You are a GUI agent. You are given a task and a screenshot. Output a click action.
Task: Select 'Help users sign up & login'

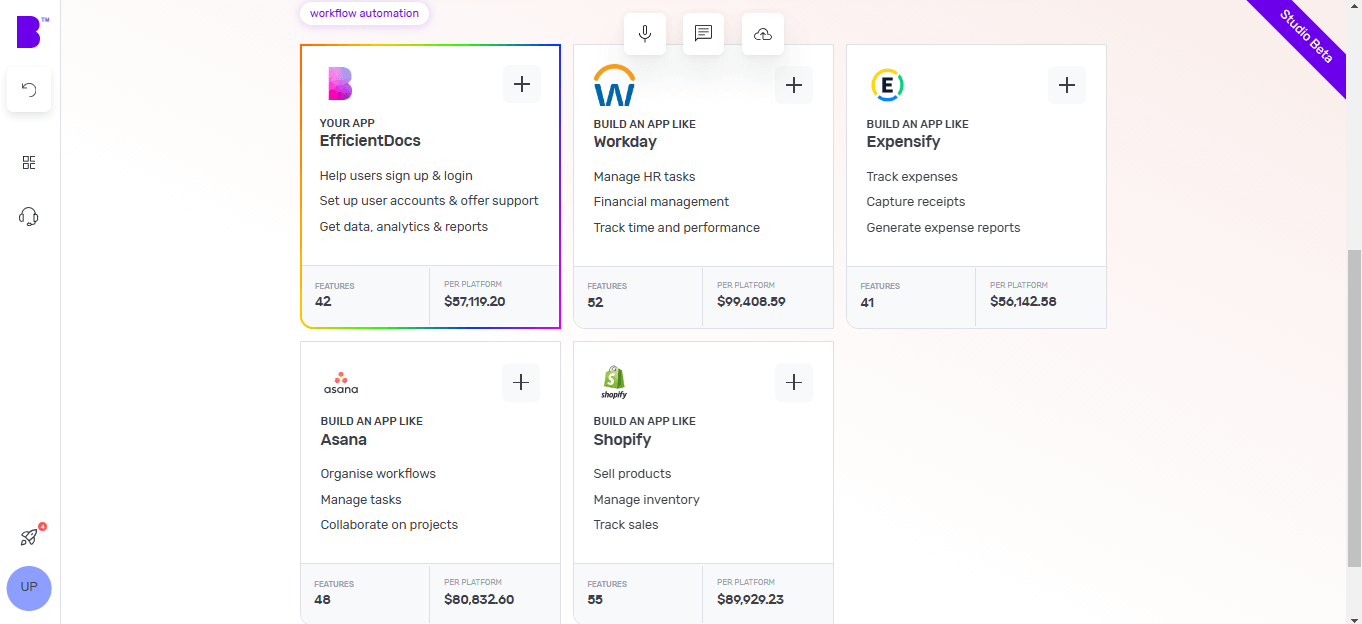click(396, 176)
